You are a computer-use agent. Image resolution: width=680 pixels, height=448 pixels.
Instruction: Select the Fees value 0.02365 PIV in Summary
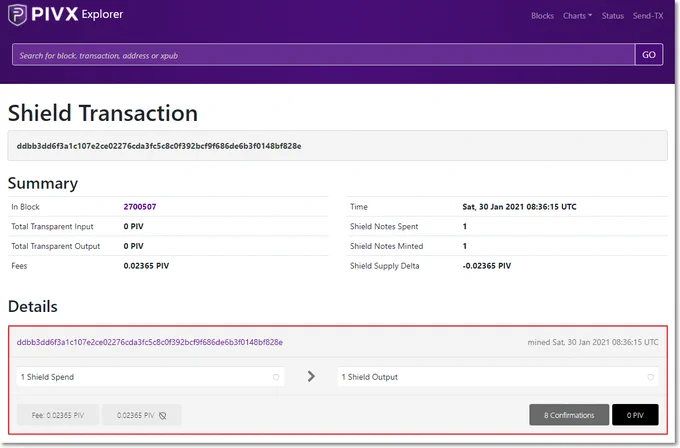tap(146, 266)
